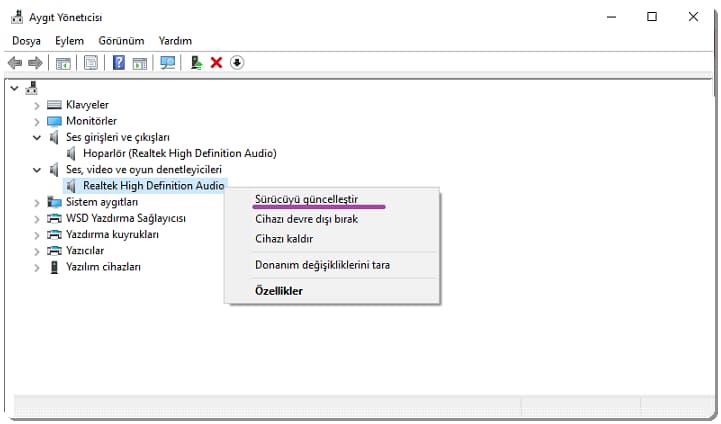Viewport: 721px width, 424px height.
Task: Click the Yazıcılar printer icon
Action: point(54,251)
